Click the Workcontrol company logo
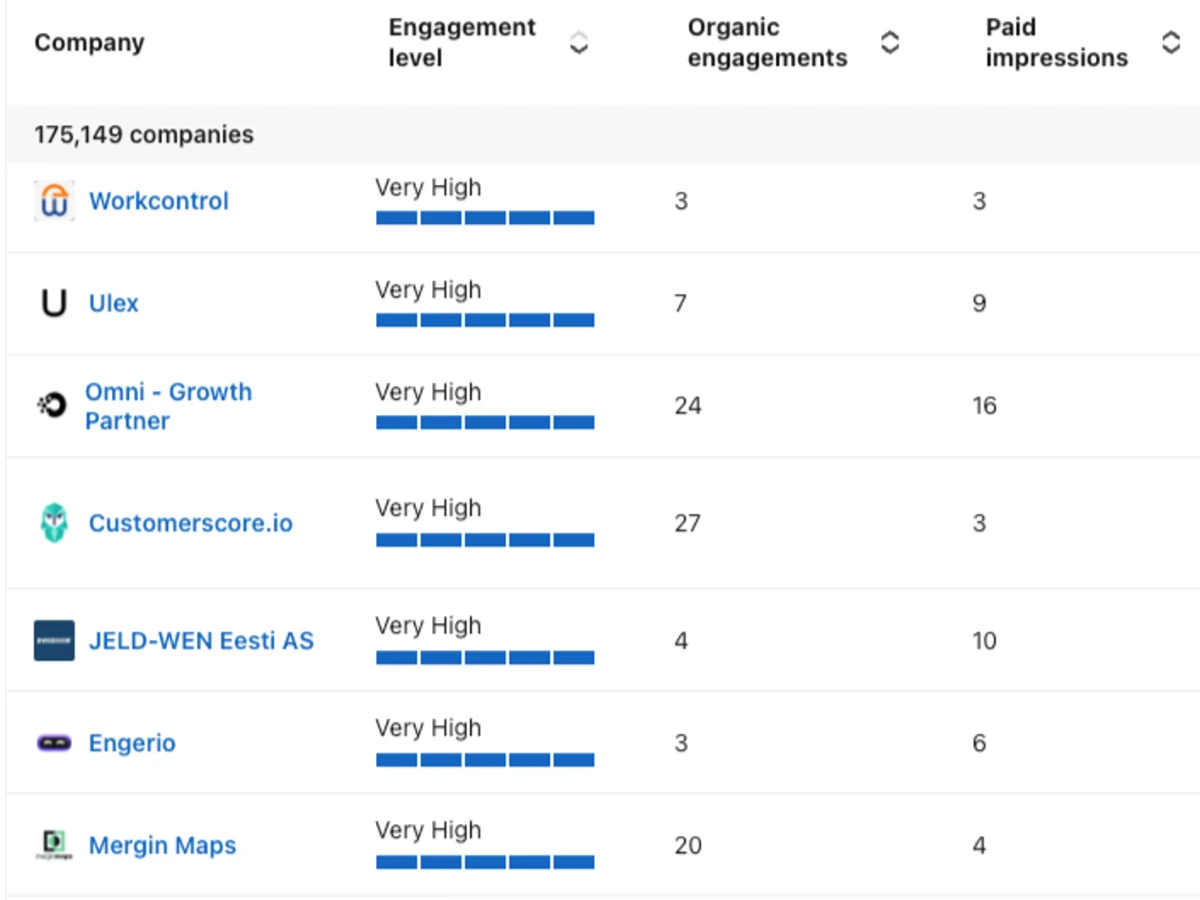The height and width of the screenshot is (900, 1200). (x=54, y=201)
